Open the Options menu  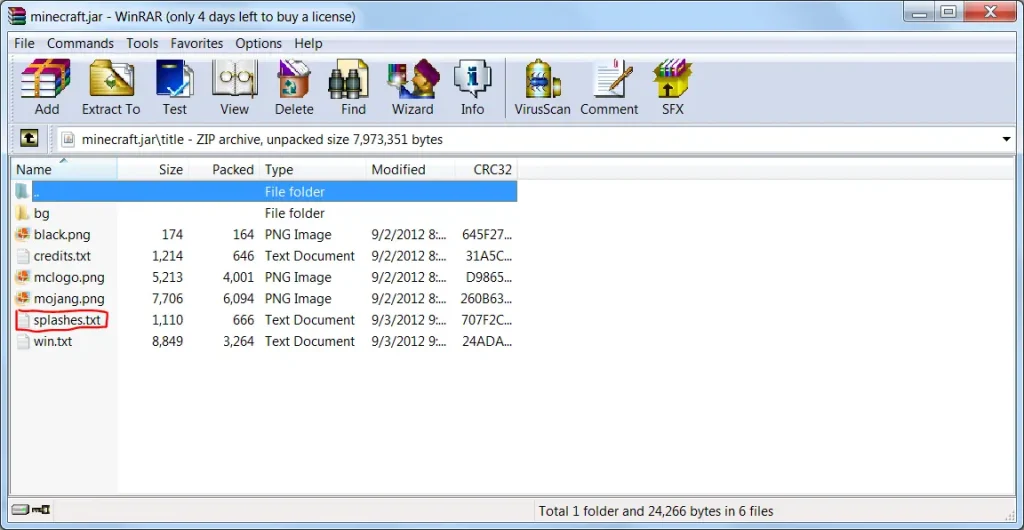(x=259, y=44)
